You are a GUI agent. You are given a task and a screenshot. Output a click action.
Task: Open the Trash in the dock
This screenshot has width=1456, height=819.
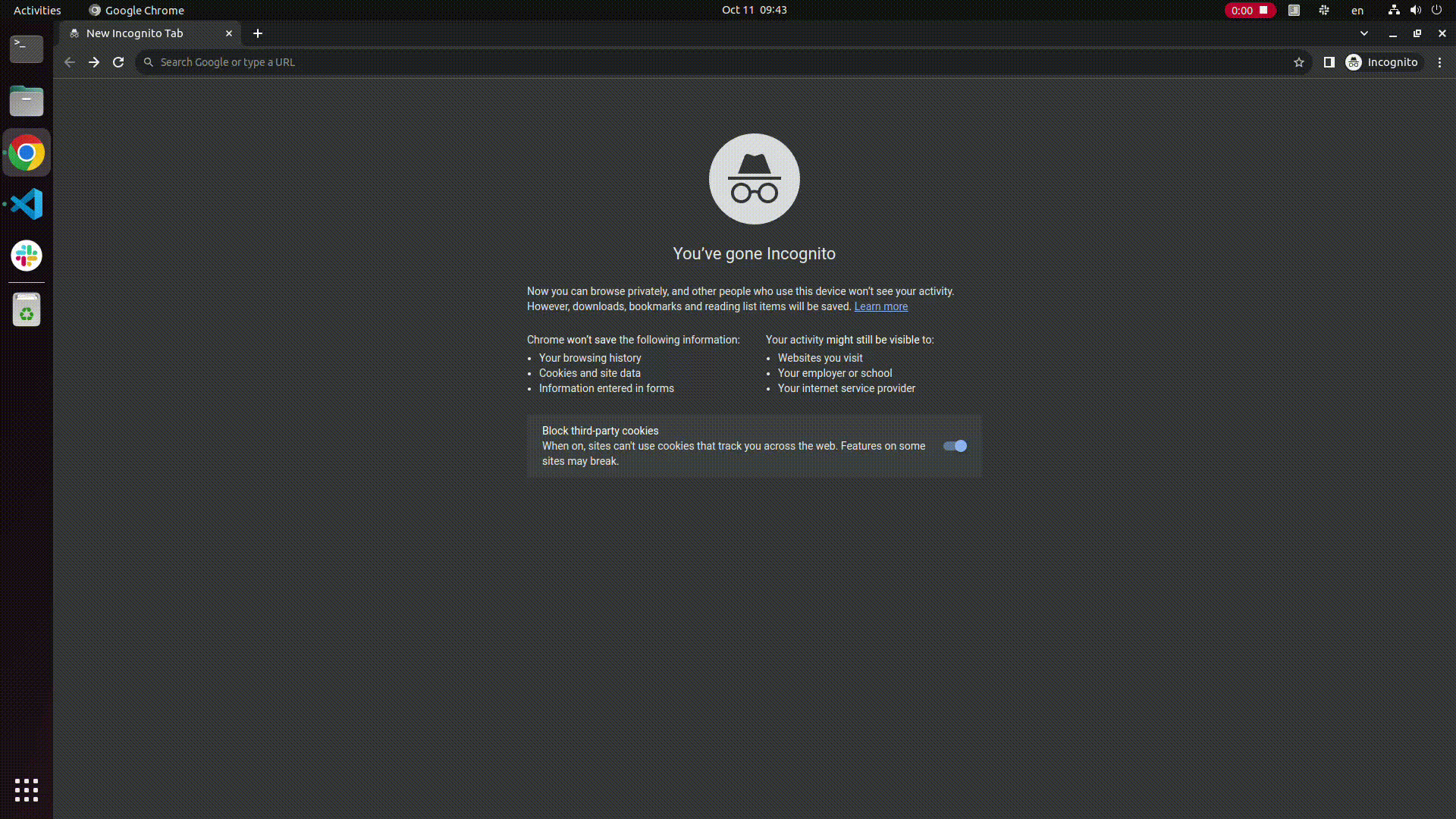pyautogui.click(x=27, y=309)
